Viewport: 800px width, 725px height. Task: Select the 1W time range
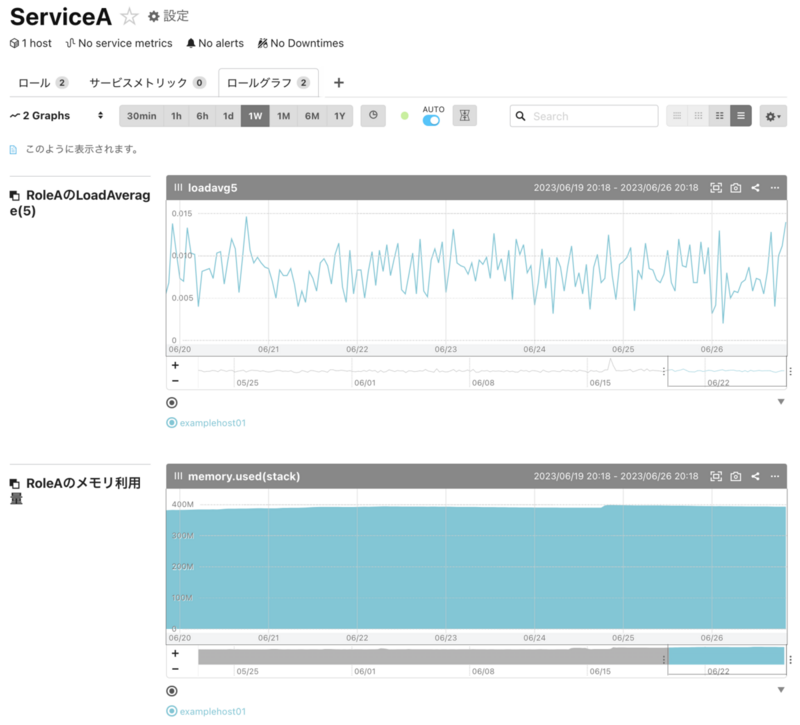click(255, 116)
